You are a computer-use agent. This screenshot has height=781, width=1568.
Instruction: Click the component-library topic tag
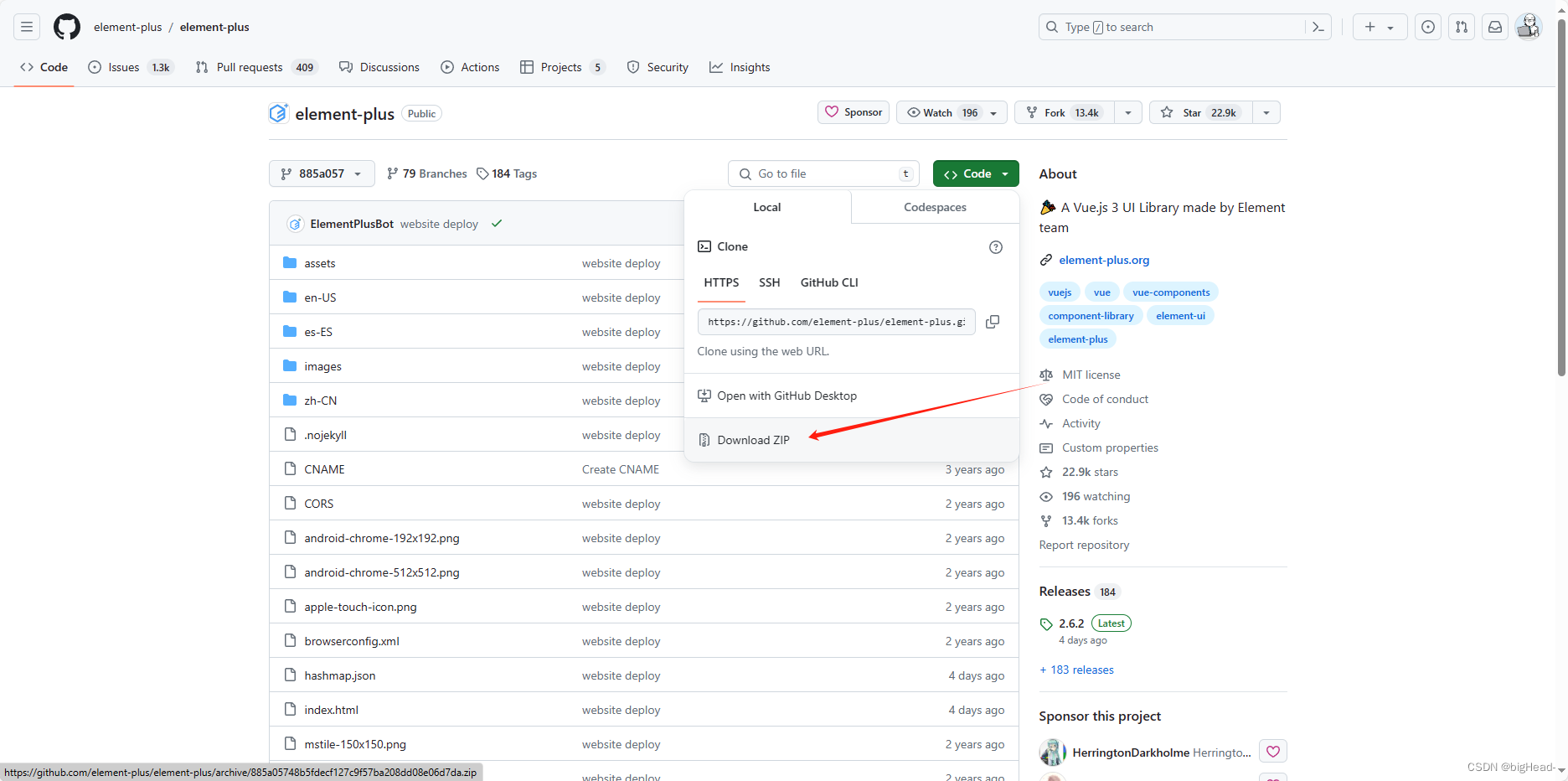point(1091,316)
